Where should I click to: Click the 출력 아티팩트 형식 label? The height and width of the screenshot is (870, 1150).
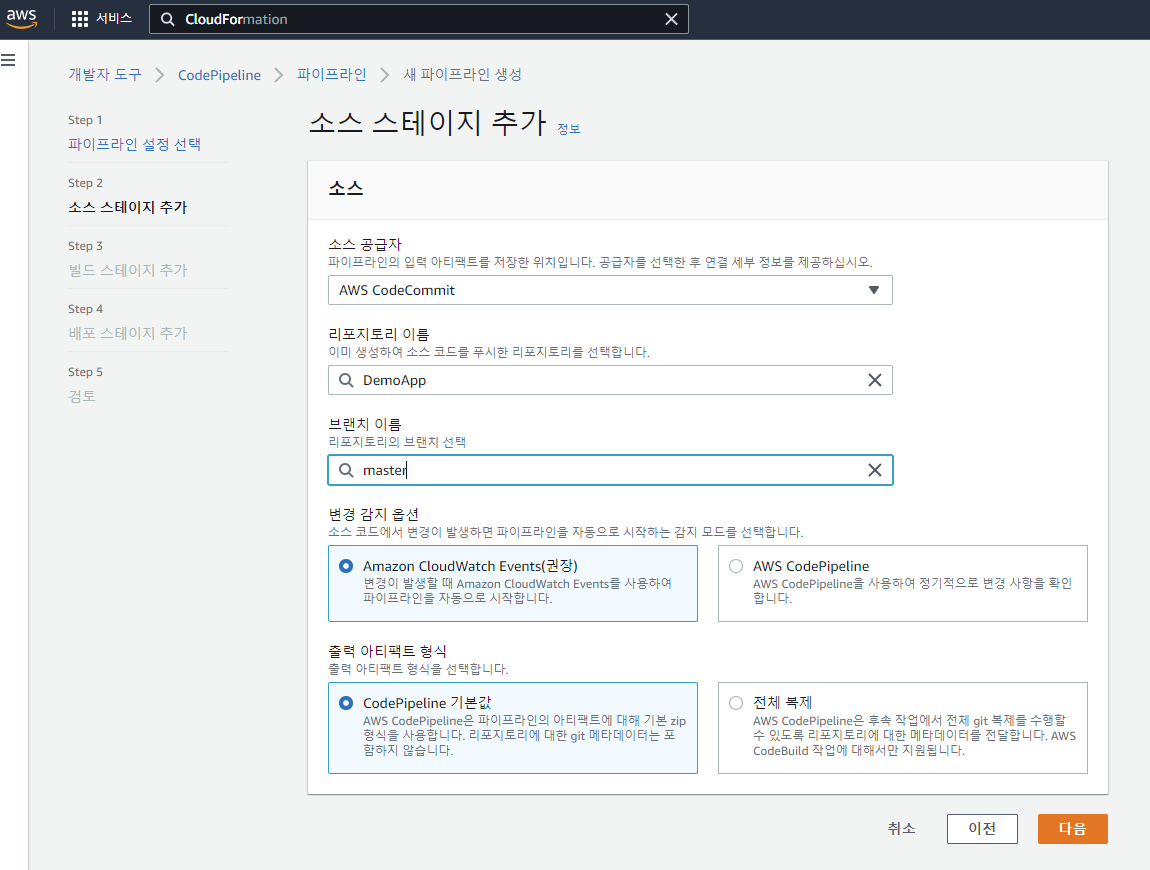[387, 651]
